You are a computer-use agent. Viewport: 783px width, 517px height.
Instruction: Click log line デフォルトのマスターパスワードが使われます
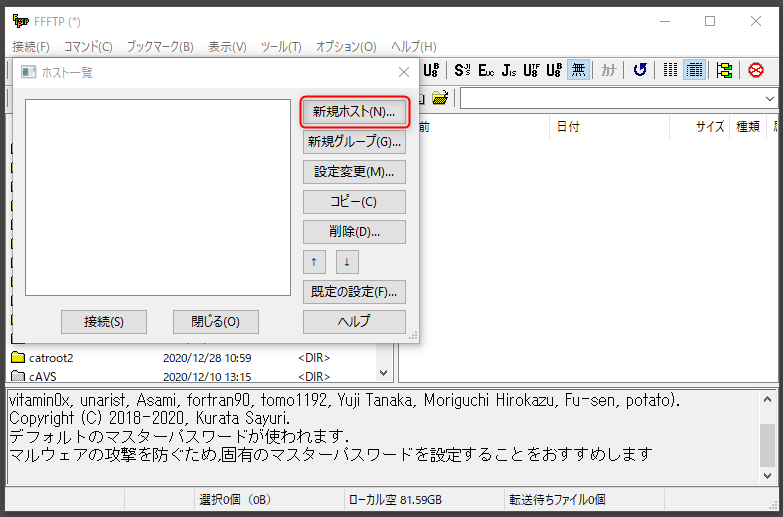point(179,437)
